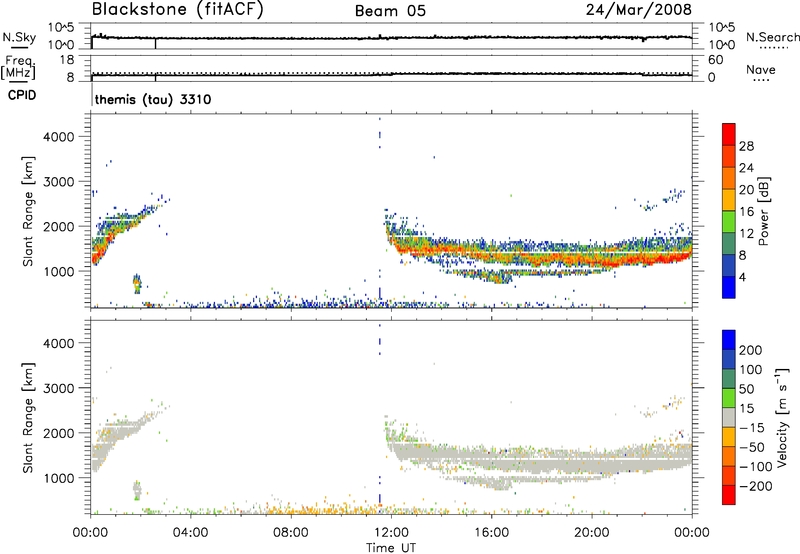Click the '60' Nave scale value
Screen dimensions: 800x554
tap(715, 60)
